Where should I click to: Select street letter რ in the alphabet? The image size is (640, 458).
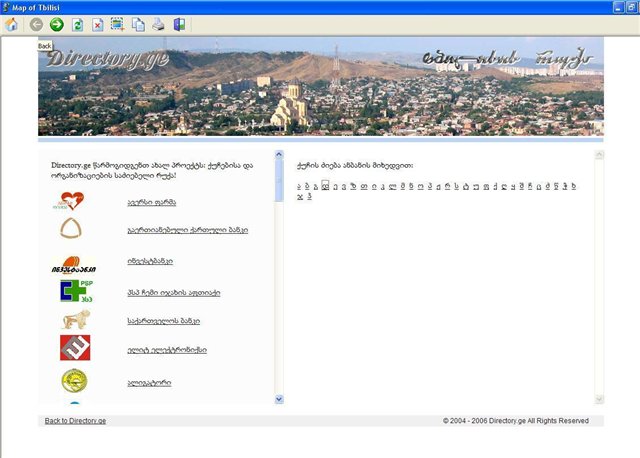click(x=447, y=186)
